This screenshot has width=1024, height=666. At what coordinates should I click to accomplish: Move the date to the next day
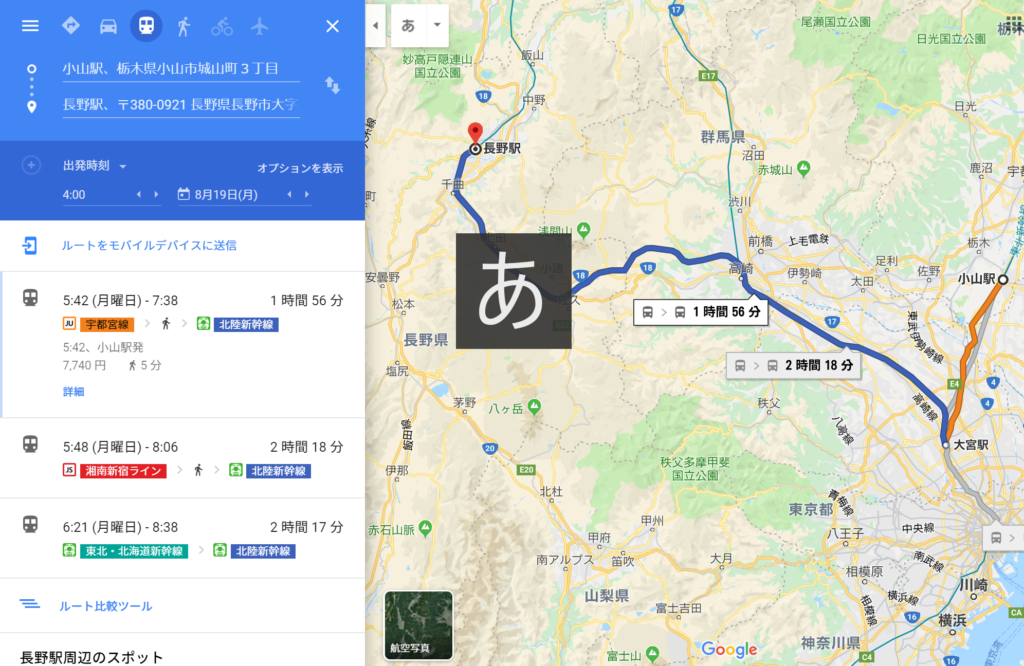(307, 195)
